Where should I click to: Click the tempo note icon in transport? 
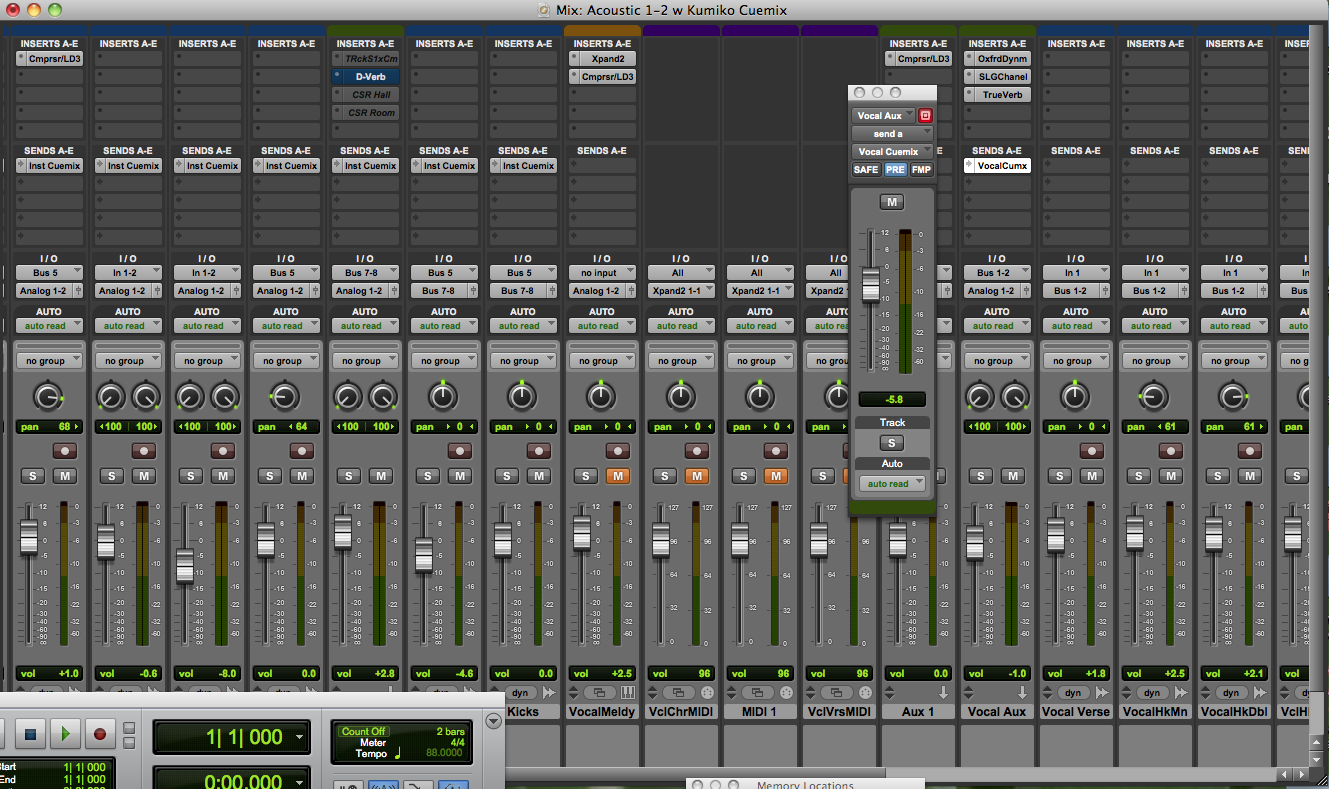(x=397, y=754)
